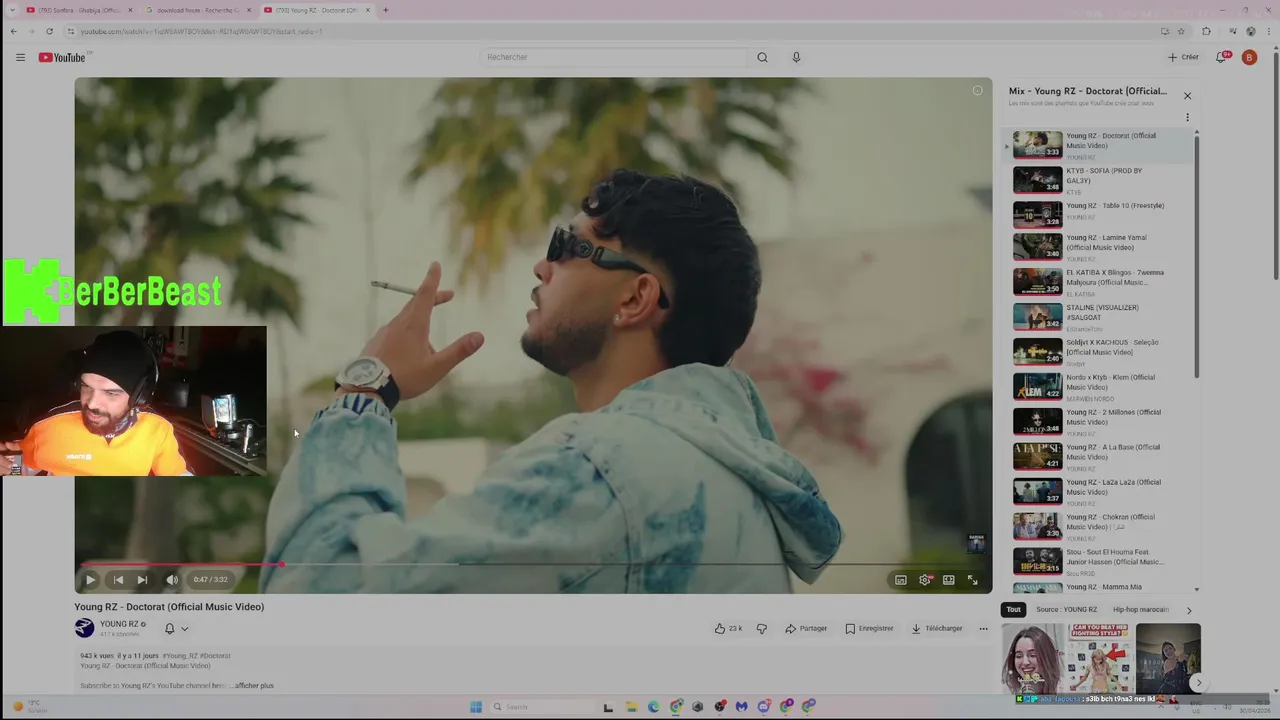Select Young RZ - Lamine Yamal video
Viewport: 1280px width, 720px height.
pos(1099,247)
